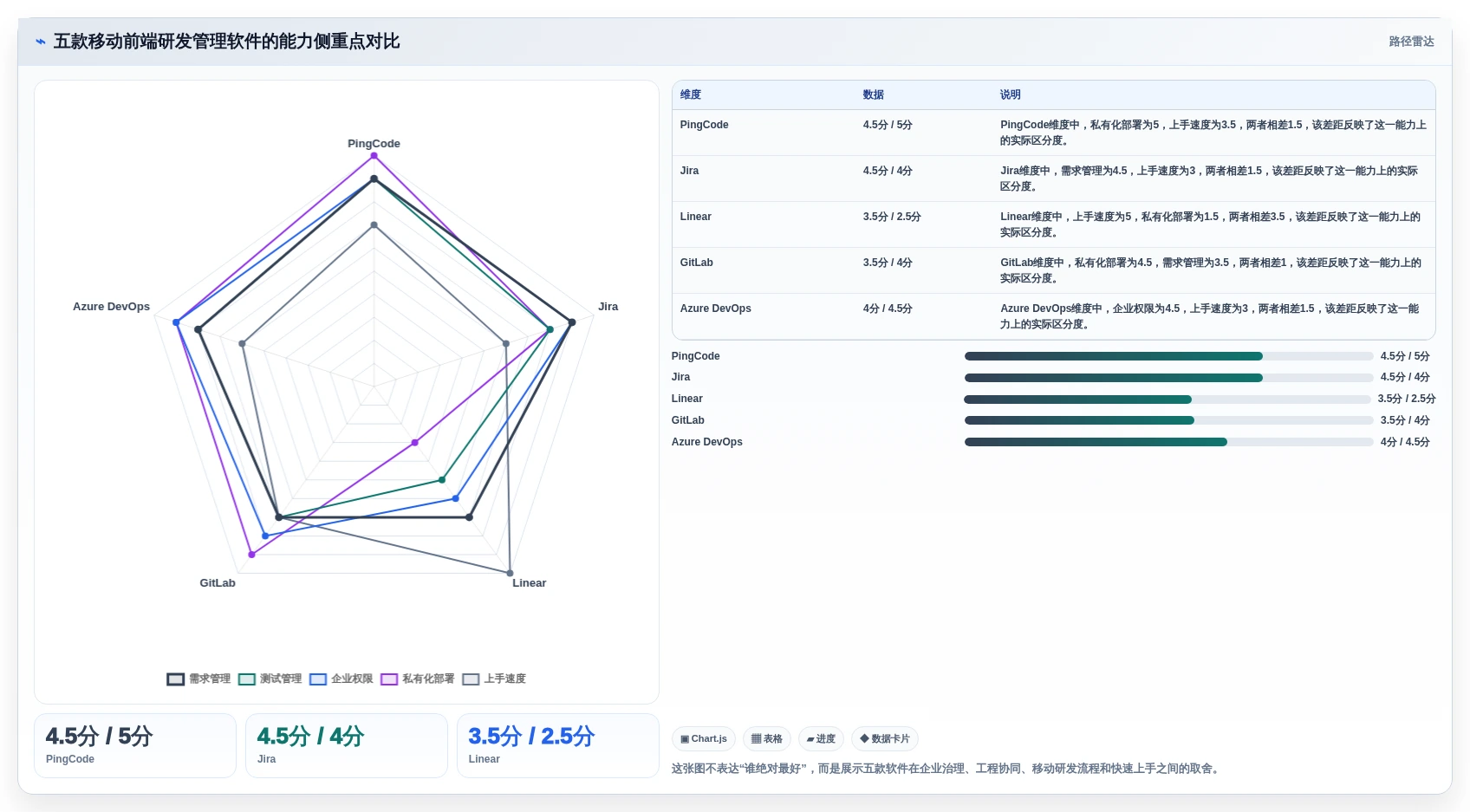The height and width of the screenshot is (812, 1470).
Task: Toggle the 测试管理 legend series
Action: point(270,679)
